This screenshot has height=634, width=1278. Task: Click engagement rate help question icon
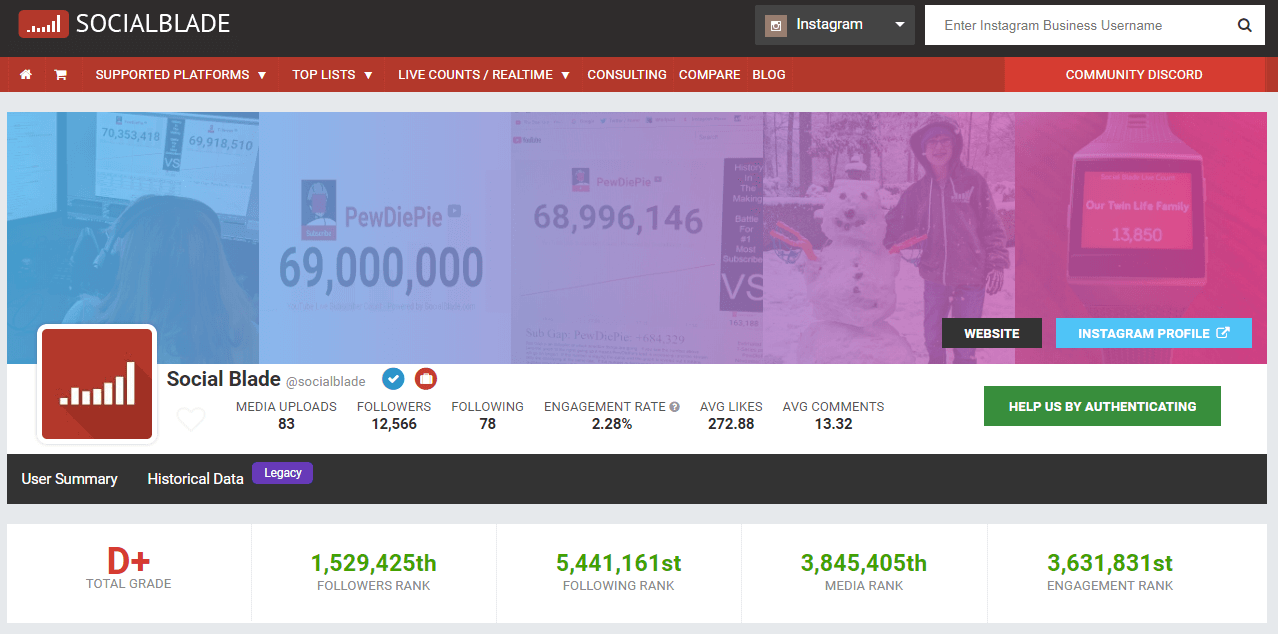(675, 407)
